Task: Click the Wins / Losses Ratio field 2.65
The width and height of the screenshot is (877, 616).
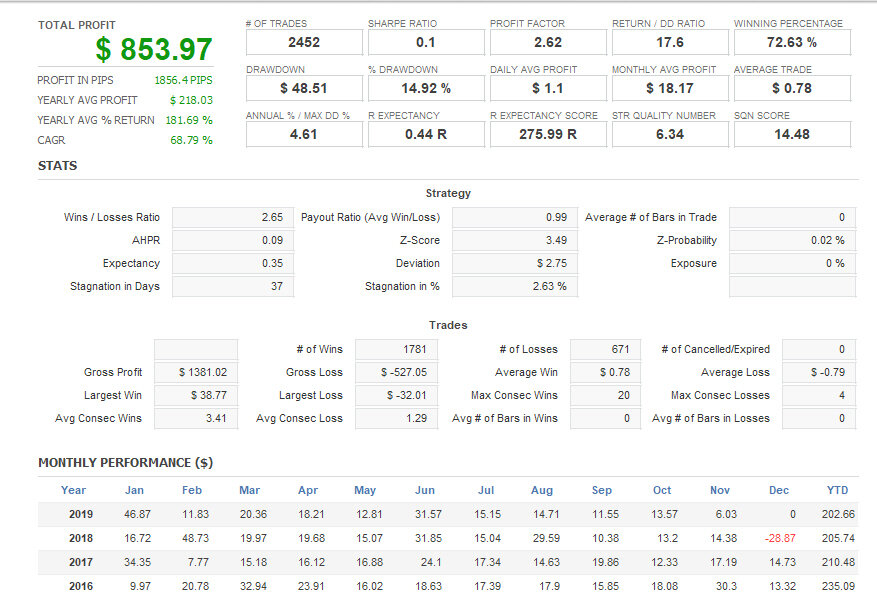Action: pyautogui.click(x=233, y=217)
